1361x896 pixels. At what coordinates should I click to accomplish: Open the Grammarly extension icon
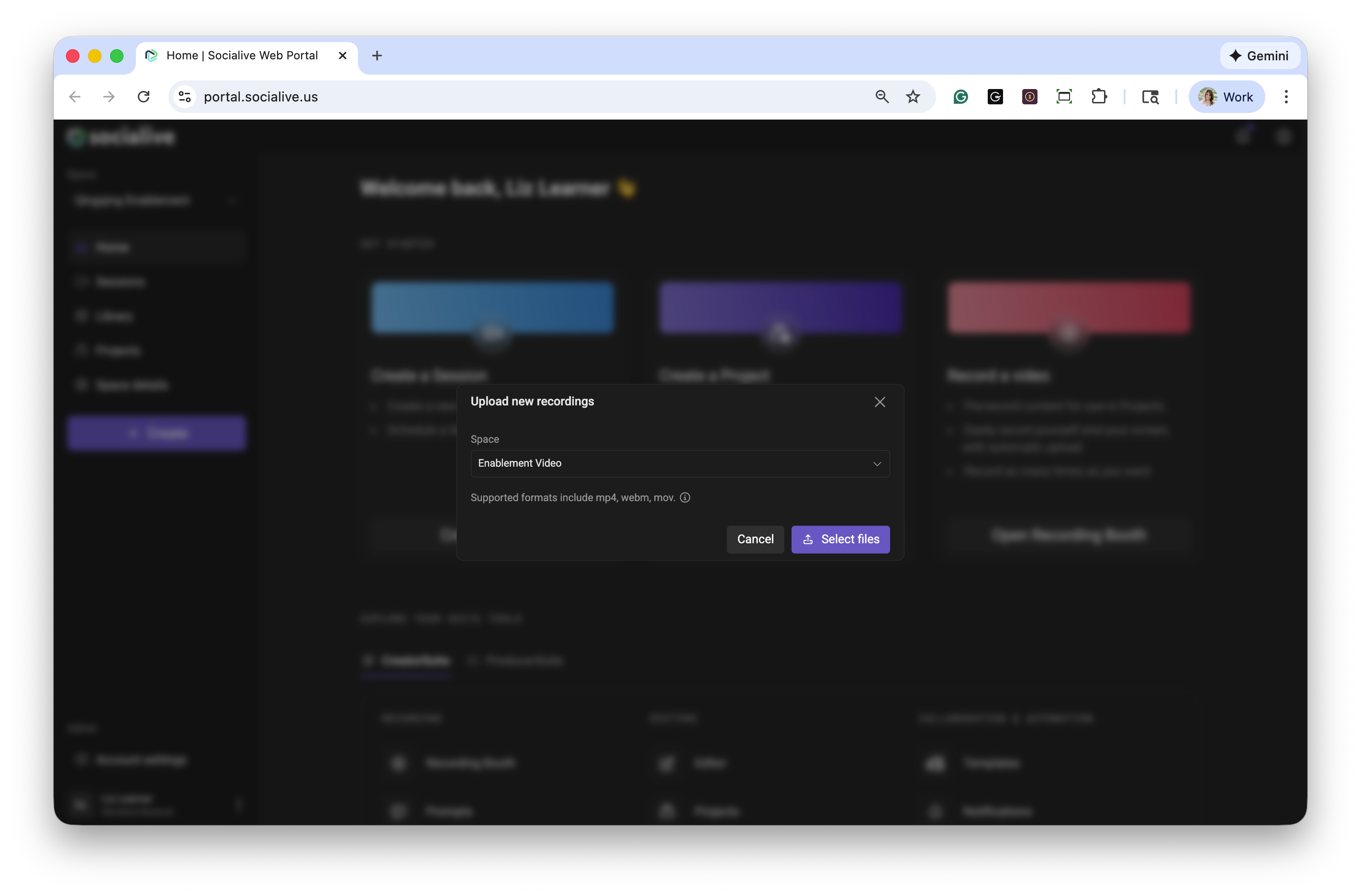[x=961, y=97]
